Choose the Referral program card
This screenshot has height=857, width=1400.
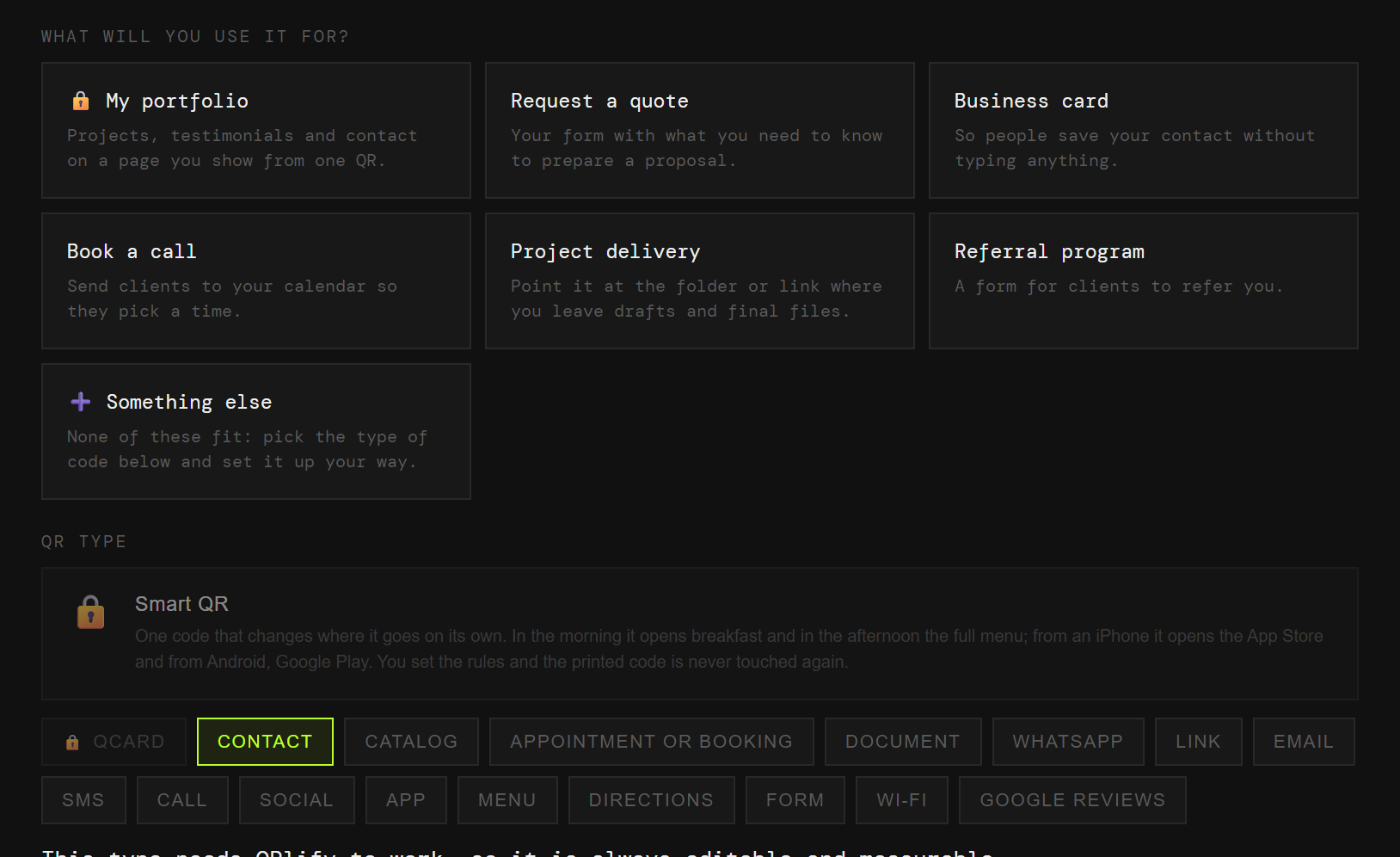pos(1144,281)
